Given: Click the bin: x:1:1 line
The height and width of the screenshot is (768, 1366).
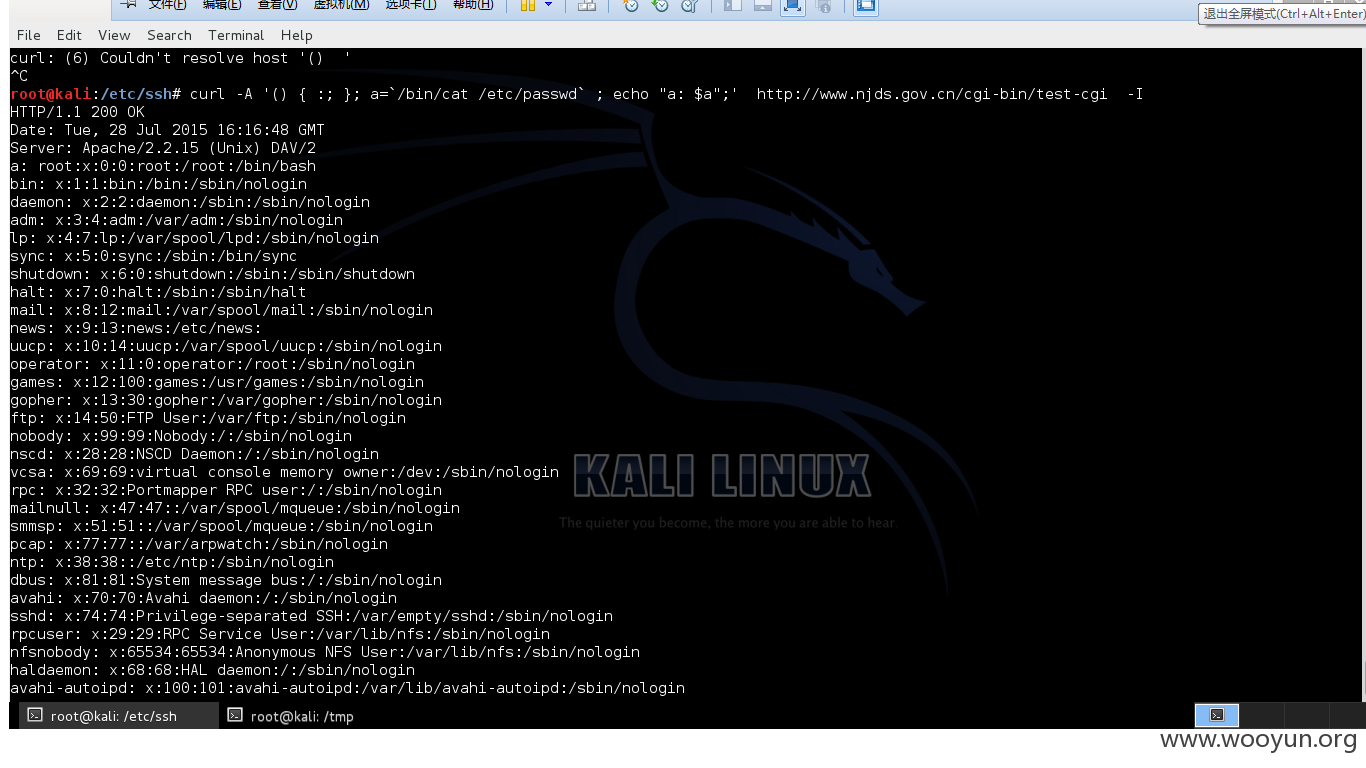Looking at the screenshot, I should click(158, 184).
